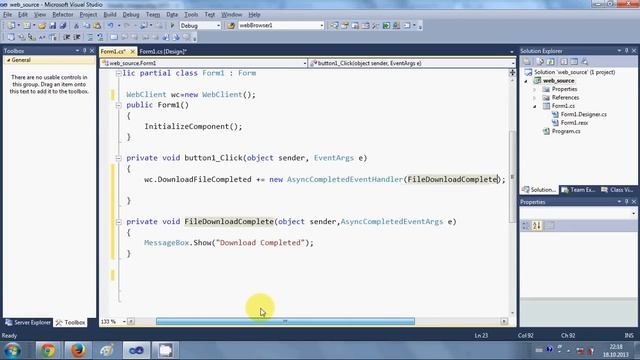This screenshot has width=640, height=360.
Task: Open the File menu
Action: 7,14
